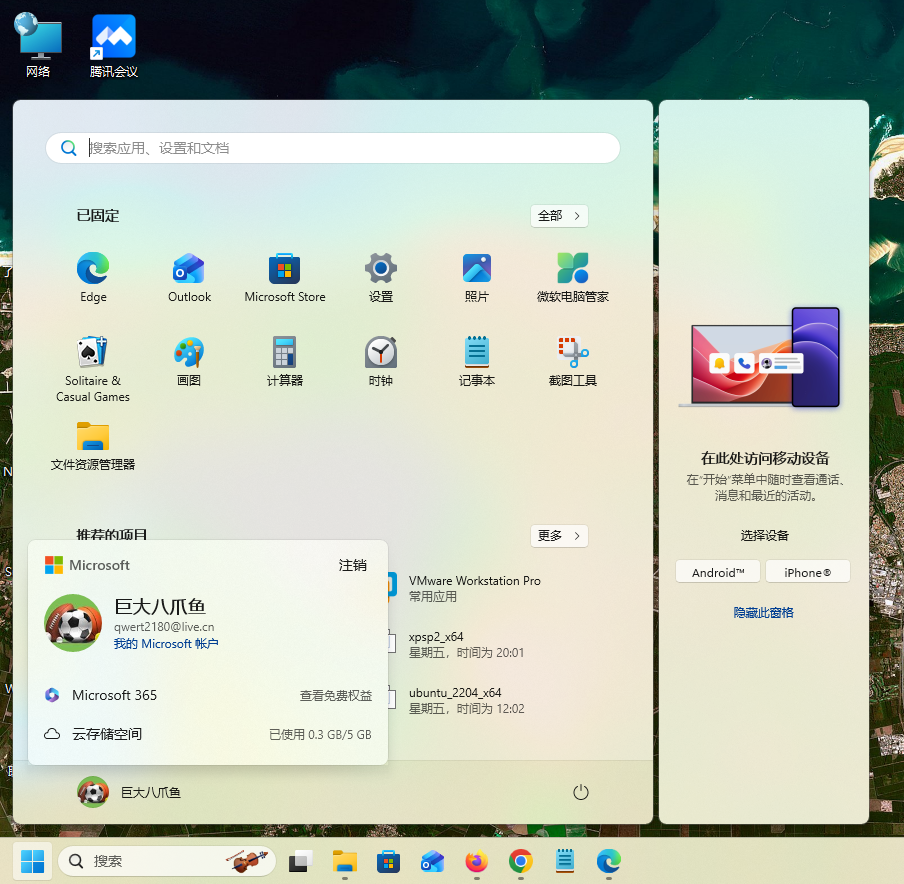This screenshot has height=884, width=904.
Task: Click 隐藏此窗格 to hide pane
Action: point(763,612)
